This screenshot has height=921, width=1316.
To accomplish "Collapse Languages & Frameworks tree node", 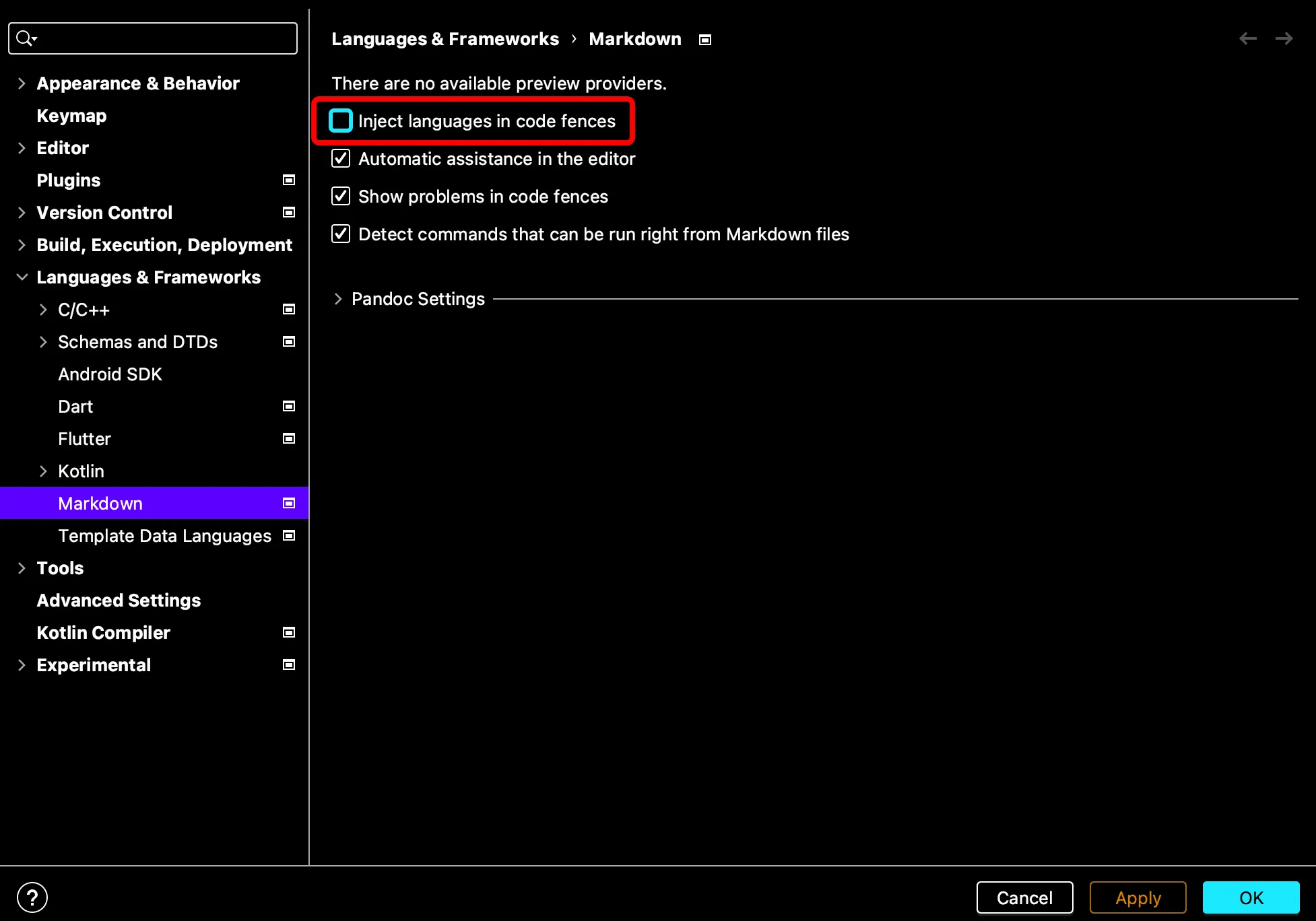I will 22,277.
